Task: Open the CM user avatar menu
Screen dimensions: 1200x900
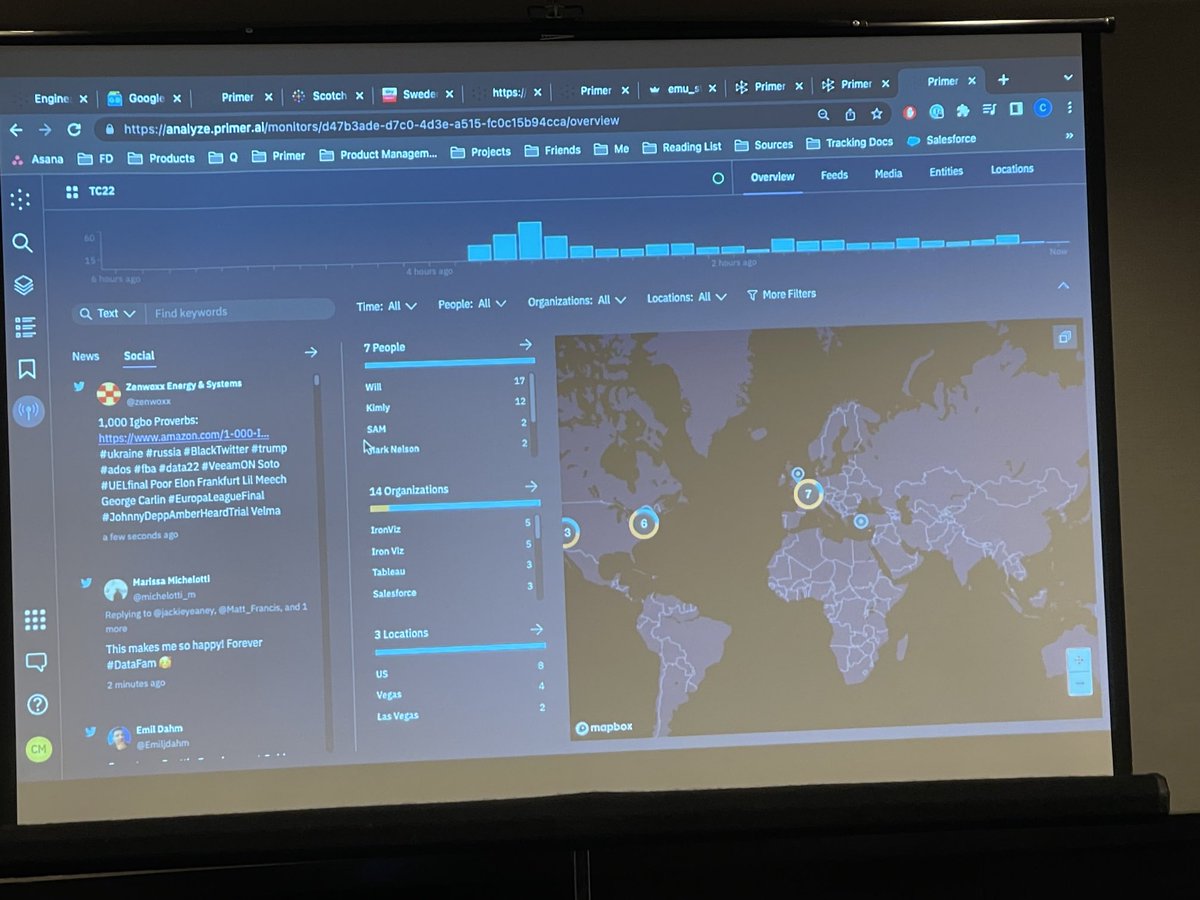Action: click(x=39, y=748)
